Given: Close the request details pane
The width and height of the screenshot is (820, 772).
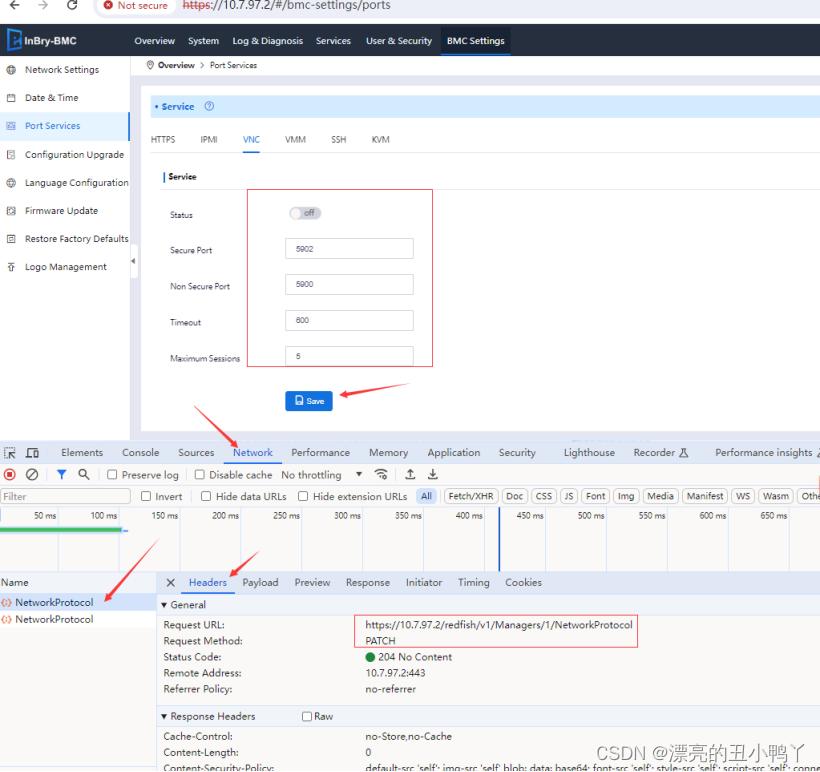Looking at the screenshot, I should 171,583.
